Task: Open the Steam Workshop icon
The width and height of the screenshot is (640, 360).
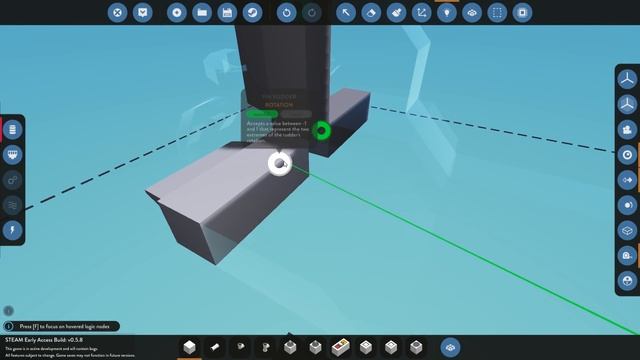Action: pos(253,13)
